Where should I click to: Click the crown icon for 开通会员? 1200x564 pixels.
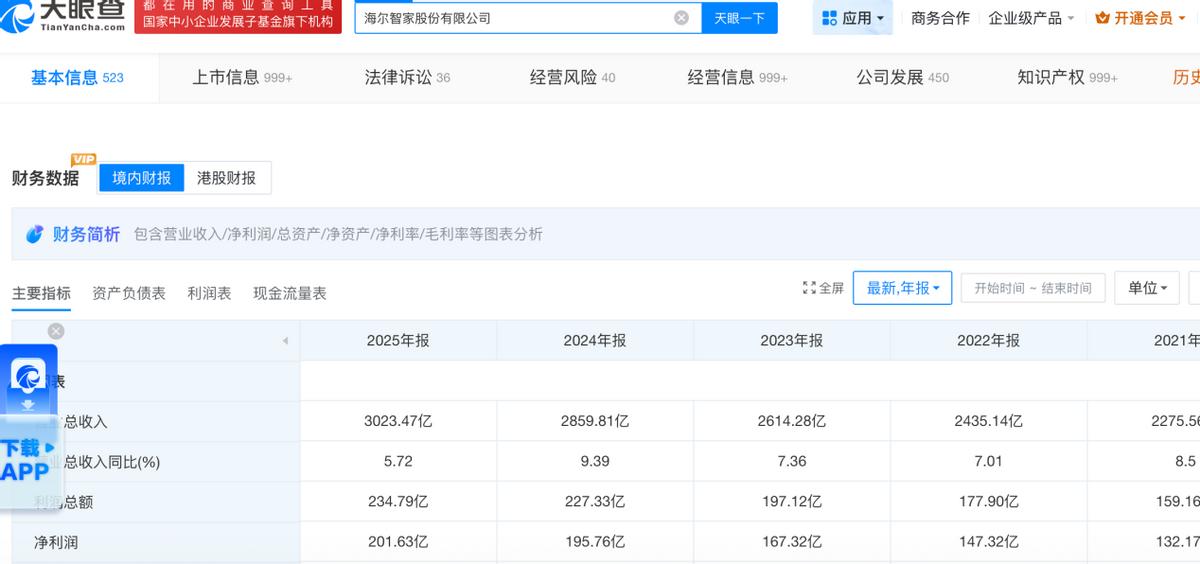click(x=1103, y=18)
